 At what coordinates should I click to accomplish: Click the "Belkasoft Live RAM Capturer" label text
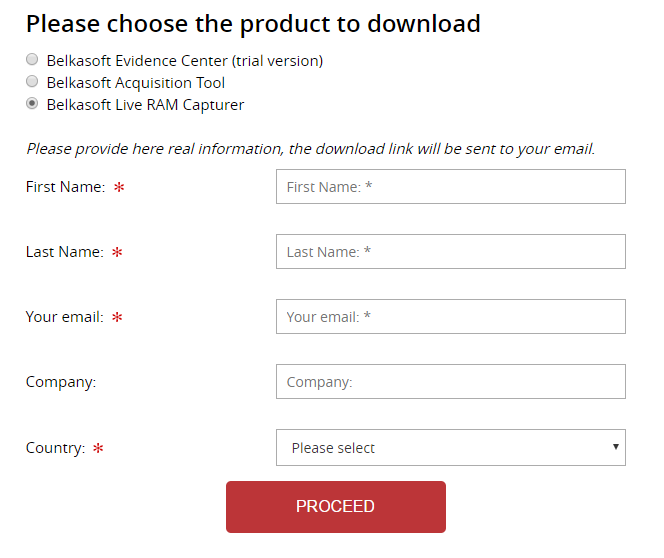pos(145,105)
